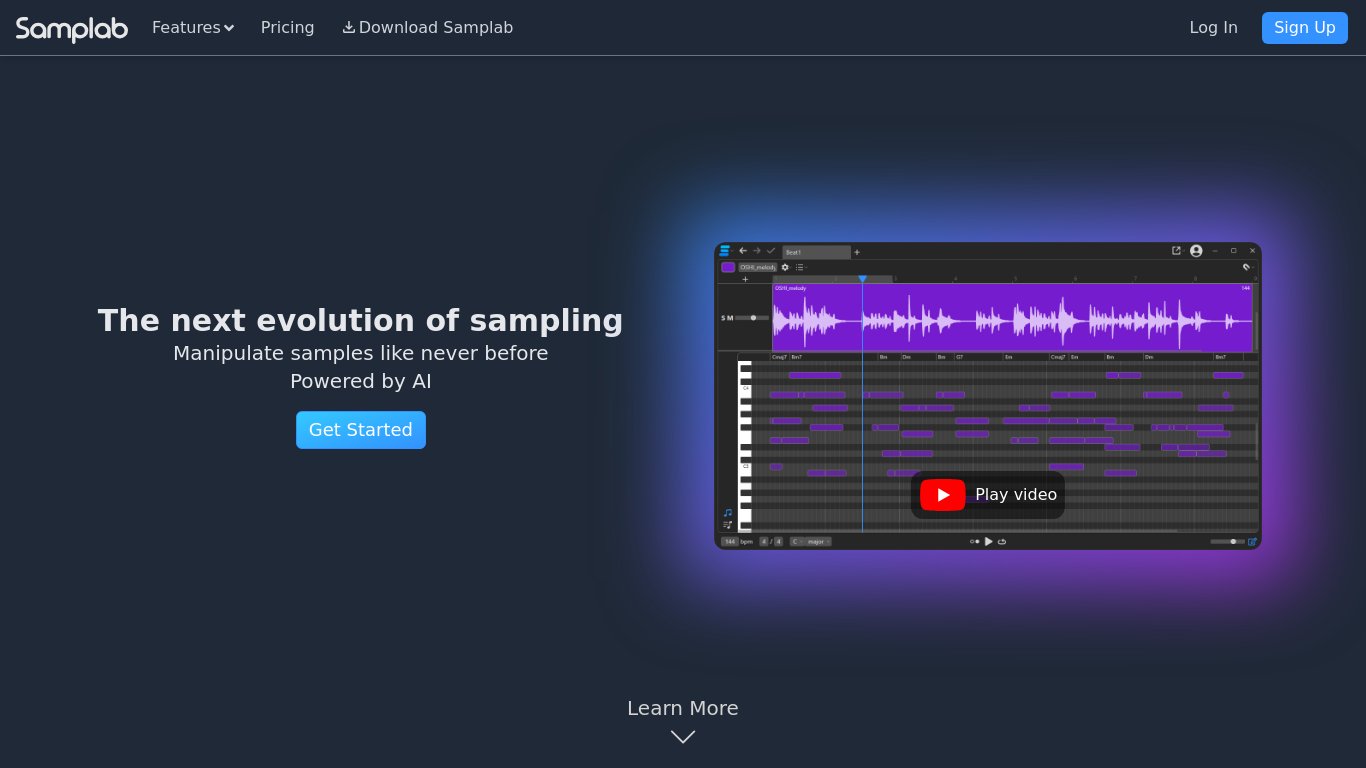Open the Pricing page
Screen dimensions: 1366x768
click(x=287, y=28)
